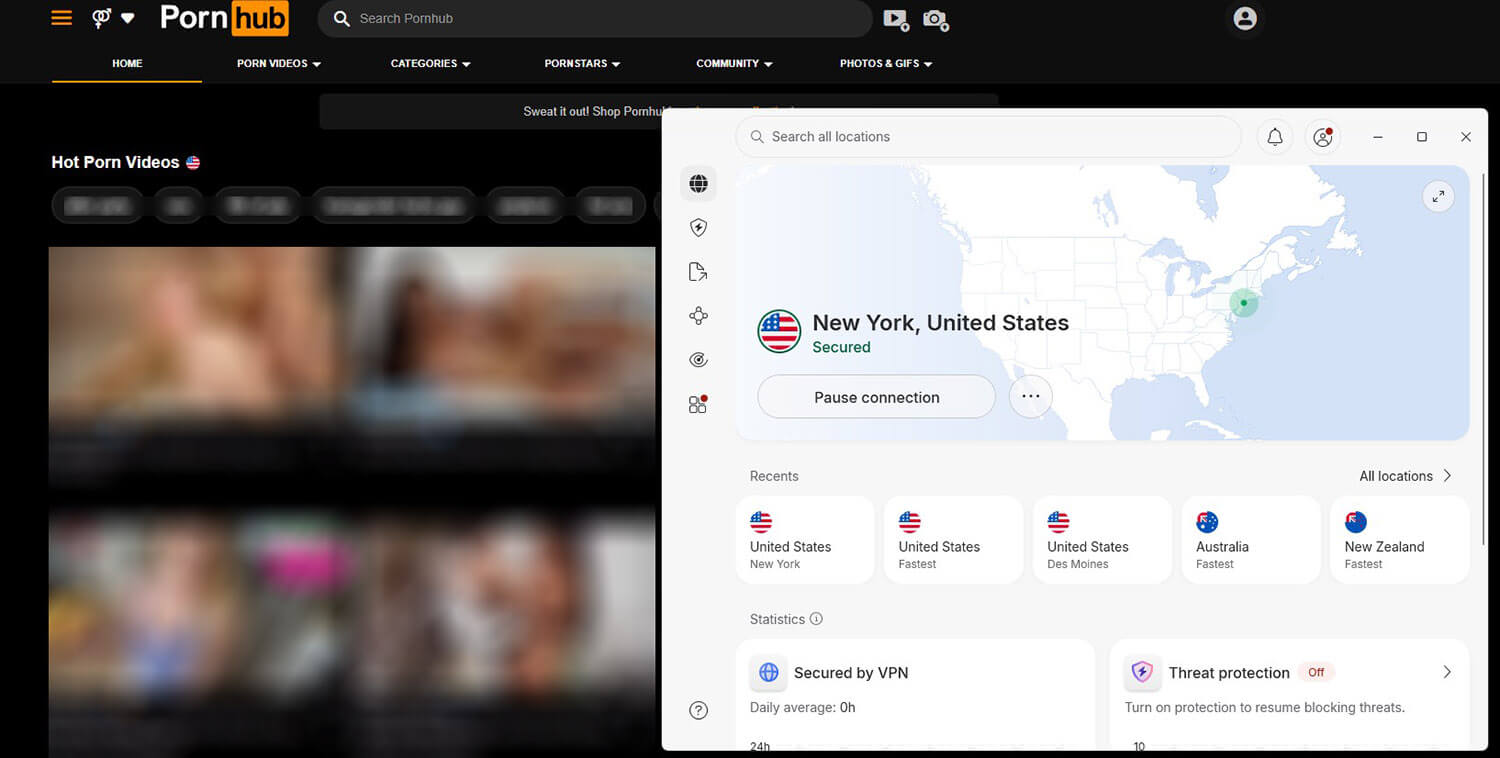This screenshot has height=758, width=1500.
Task: Connect to recent New Zealand Fastest
Action: point(1400,540)
